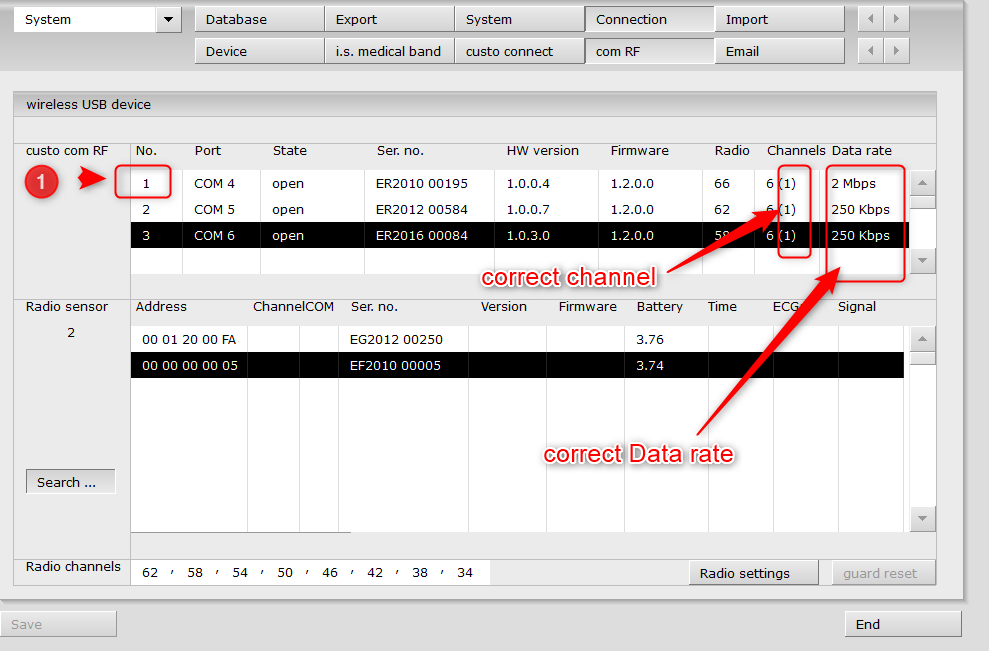Image resolution: width=989 pixels, height=651 pixels.
Task: Click the Data rate column header
Action: (862, 151)
